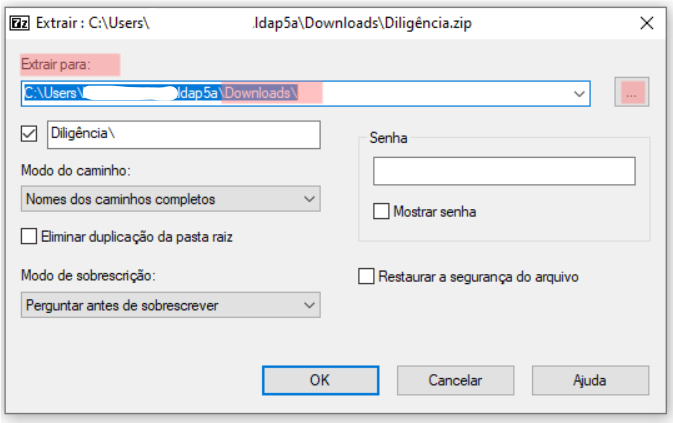The width and height of the screenshot is (673, 423).
Task: Click the 7z application icon in title bar
Action: click(20, 23)
